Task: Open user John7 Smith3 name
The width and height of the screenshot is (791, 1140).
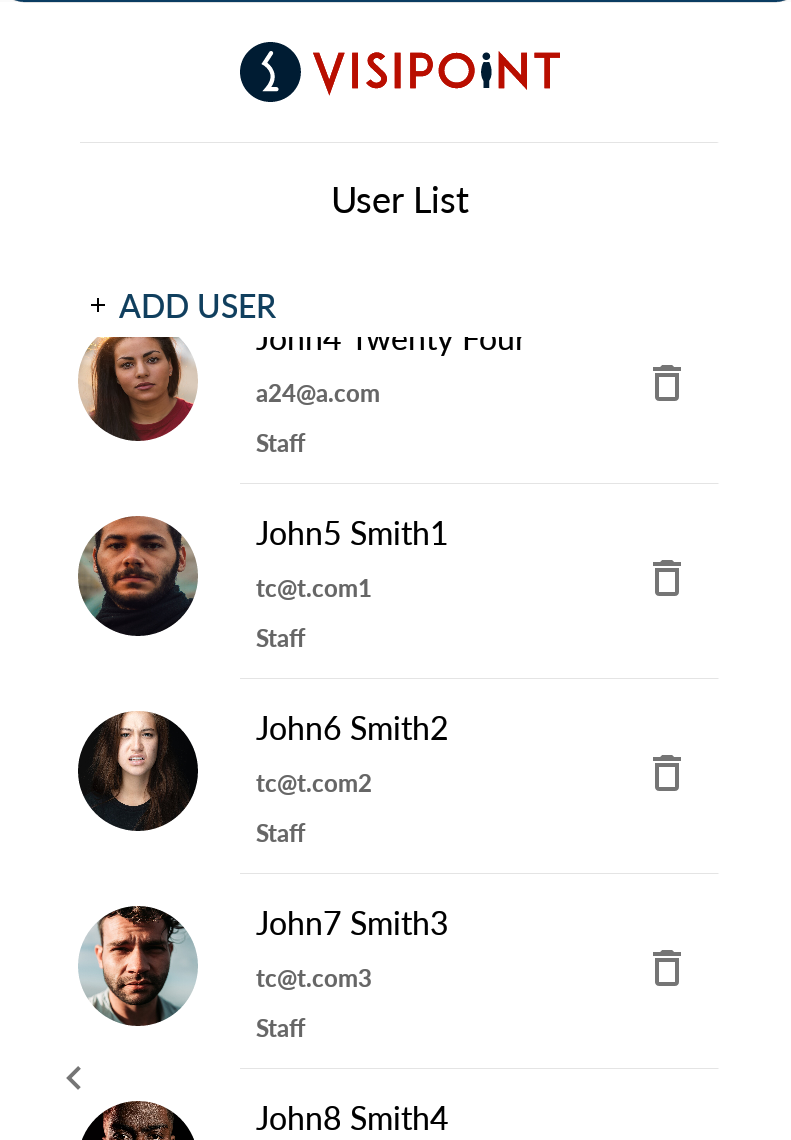Action: pos(351,924)
